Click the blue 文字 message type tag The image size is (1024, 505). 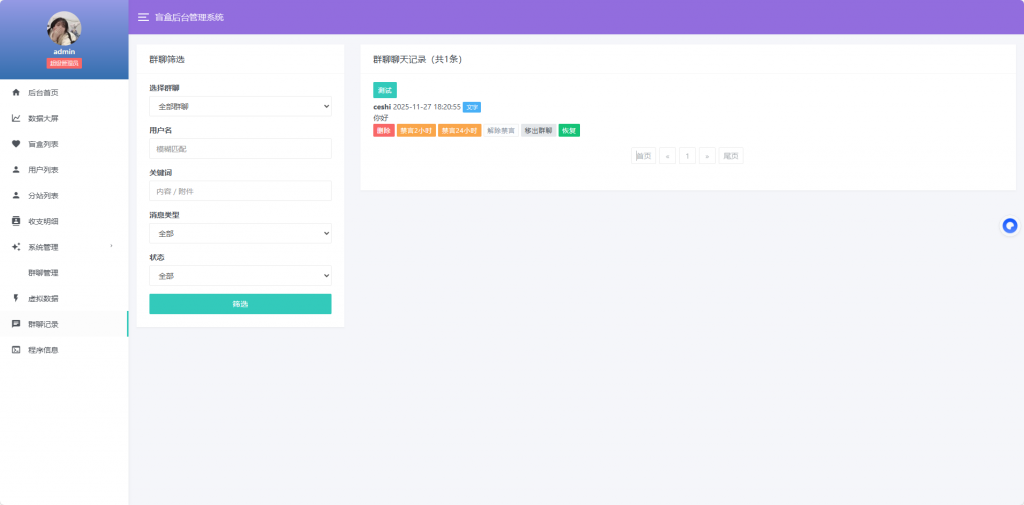point(472,107)
